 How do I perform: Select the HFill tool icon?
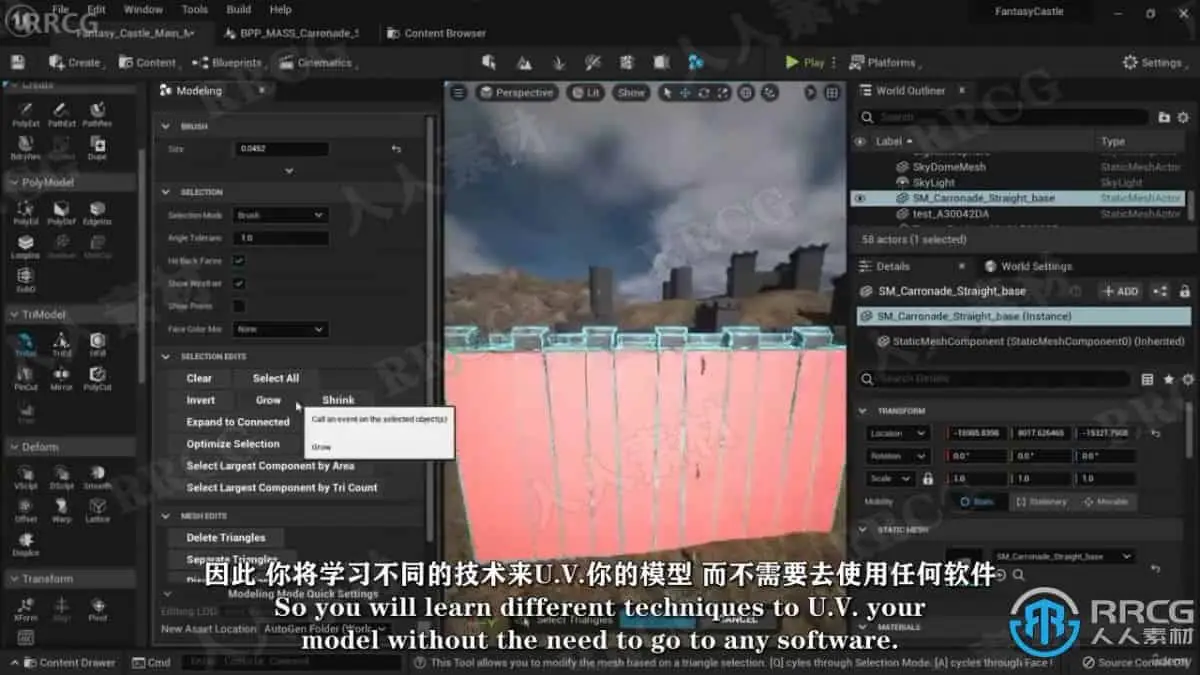[97, 344]
